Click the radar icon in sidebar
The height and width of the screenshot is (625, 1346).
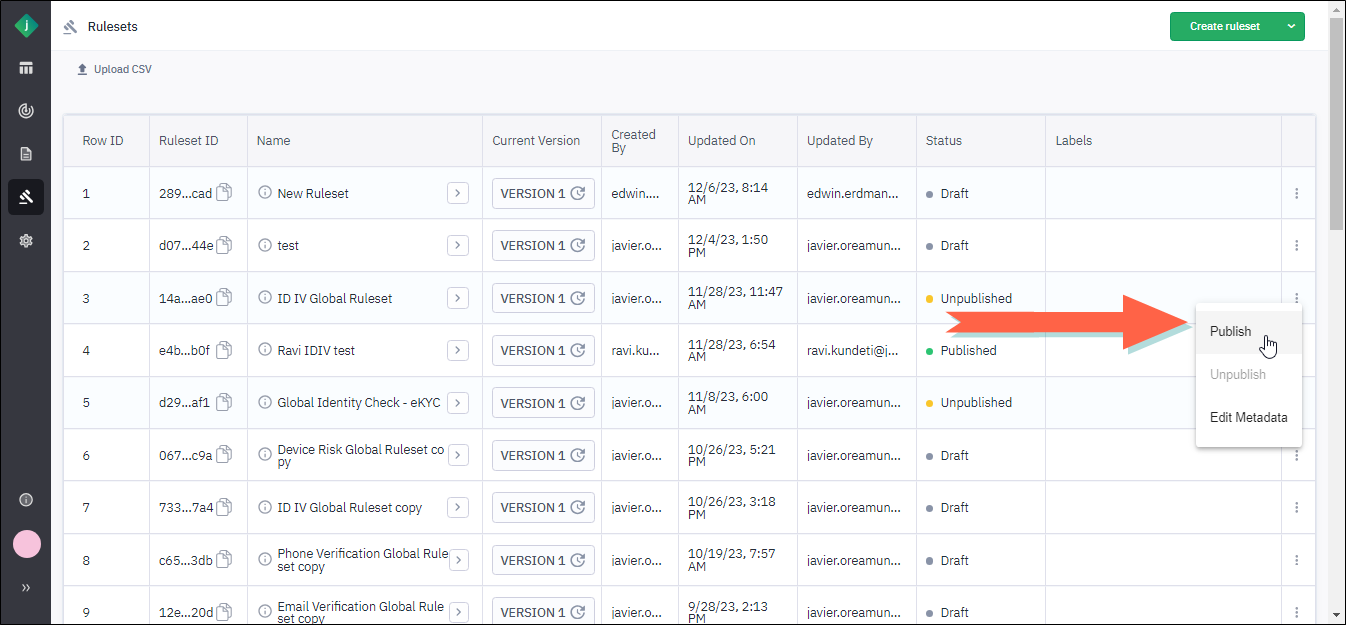point(26,111)
